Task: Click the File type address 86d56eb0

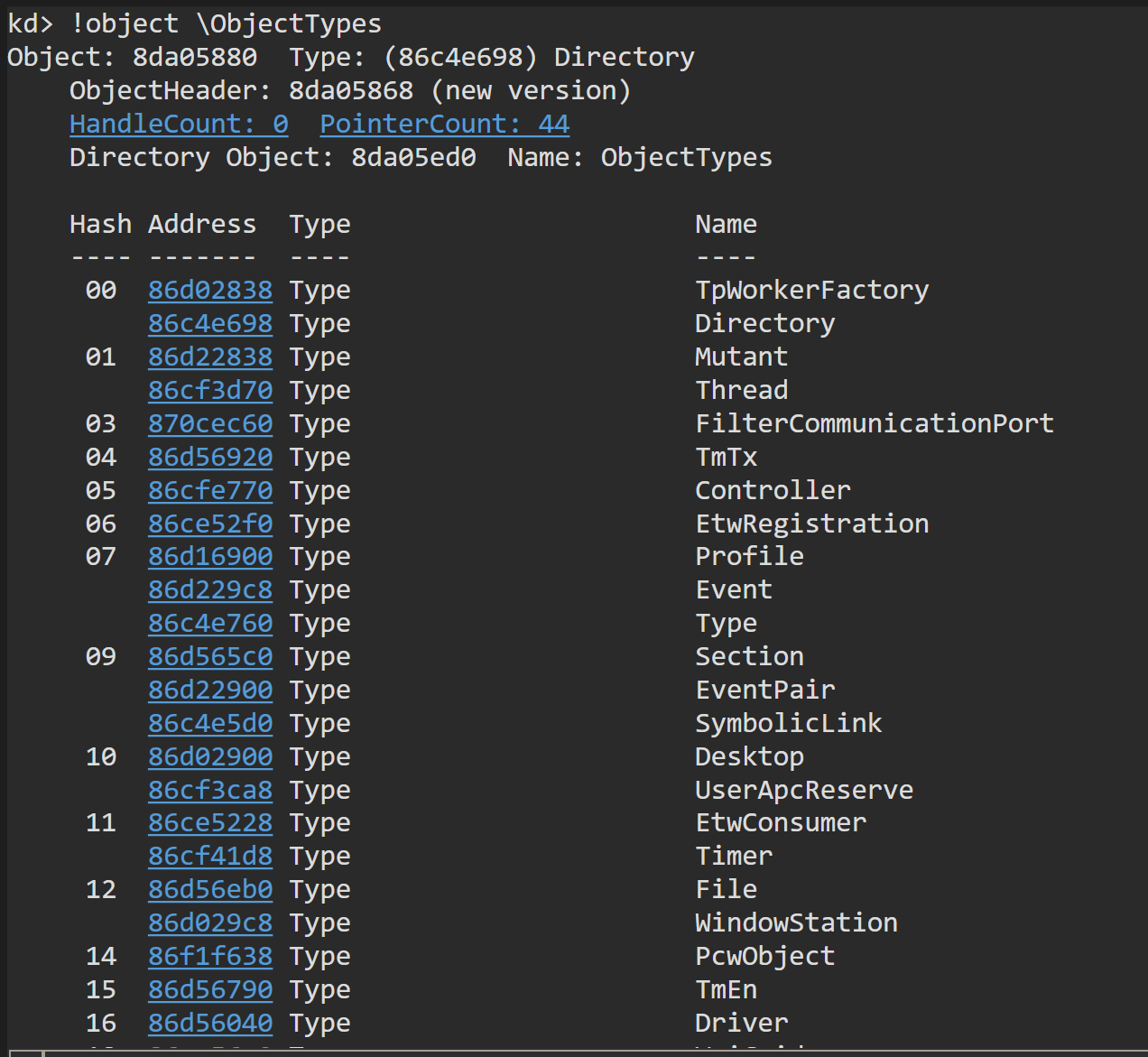Action: pos(210,889)
